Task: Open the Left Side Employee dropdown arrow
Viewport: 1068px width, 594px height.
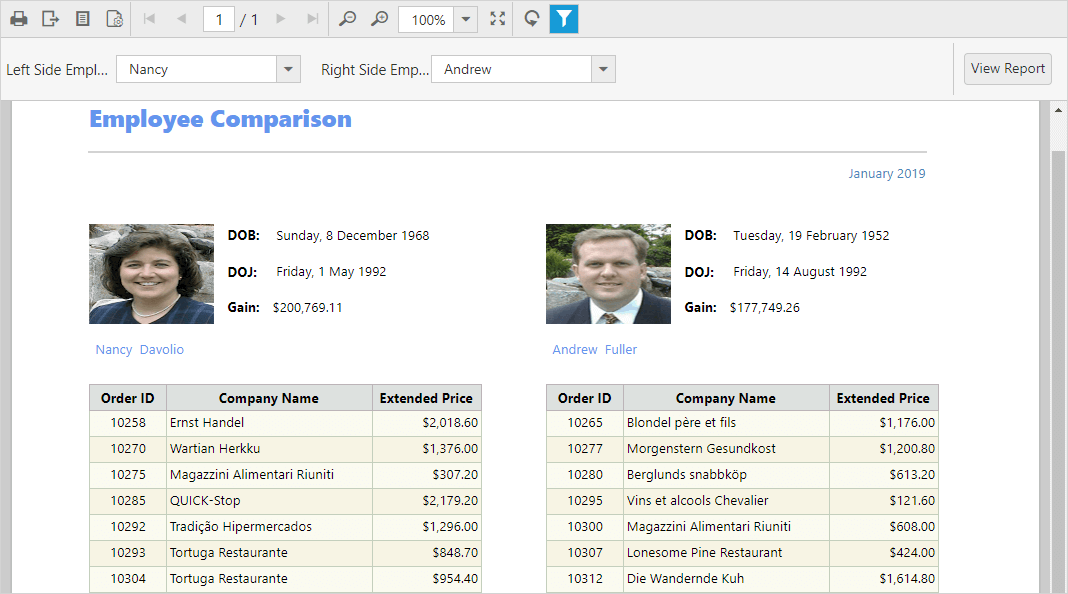Action: coord(288,69)
